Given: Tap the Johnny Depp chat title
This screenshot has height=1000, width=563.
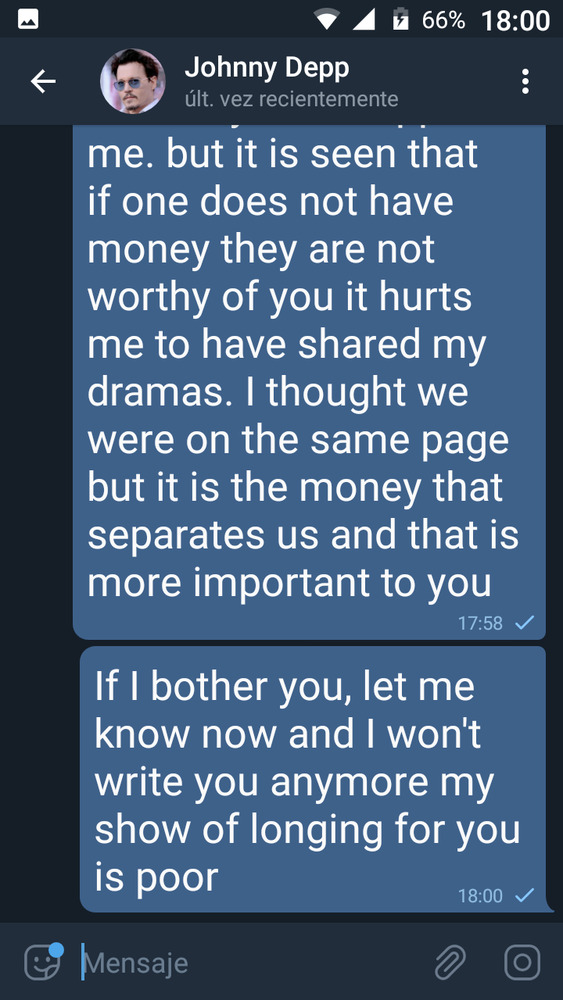Looking at the screenshot, I should (x=267, y=68).
